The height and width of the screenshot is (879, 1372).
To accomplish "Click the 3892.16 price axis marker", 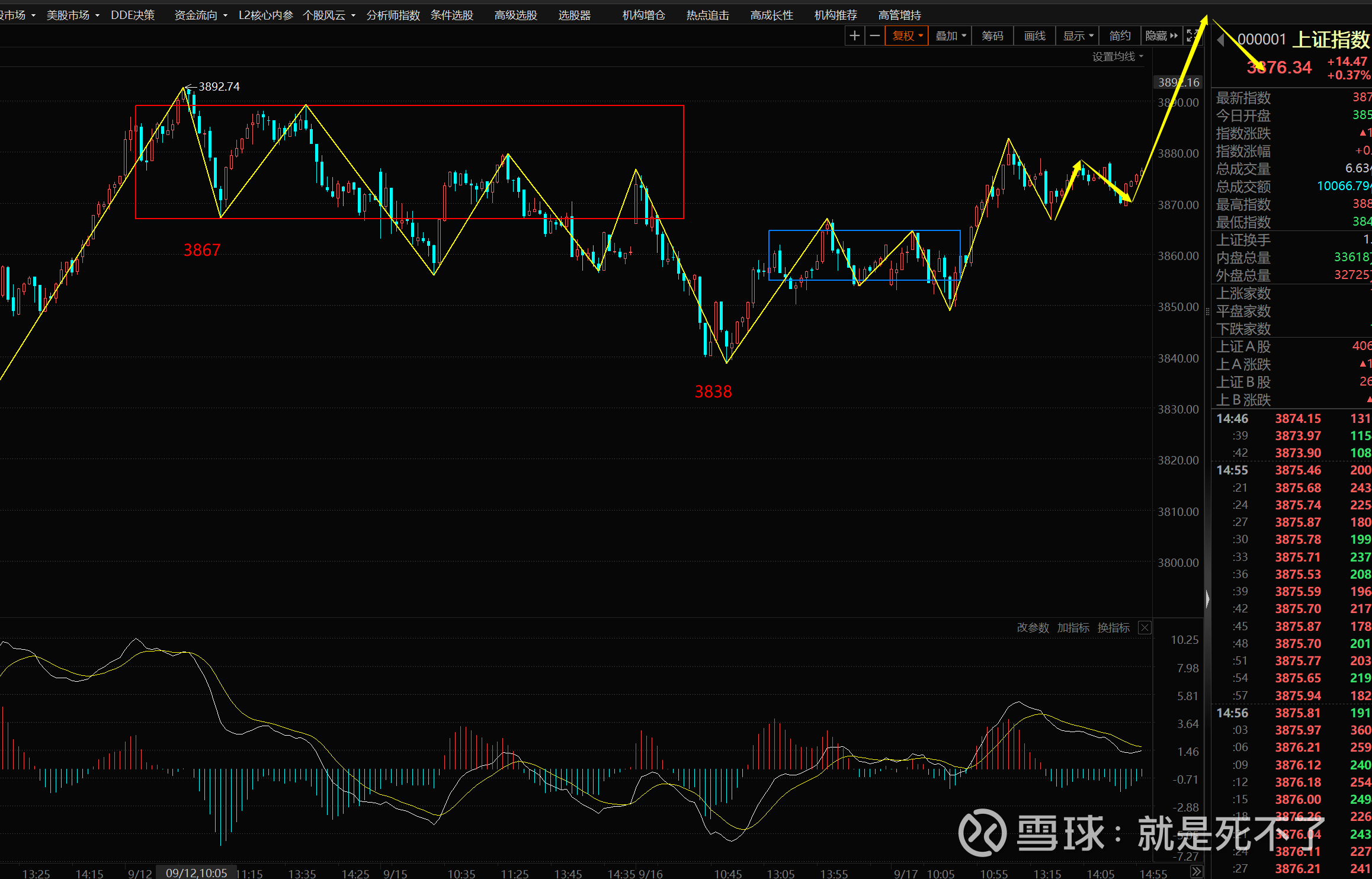I will tap(1178, 82).
